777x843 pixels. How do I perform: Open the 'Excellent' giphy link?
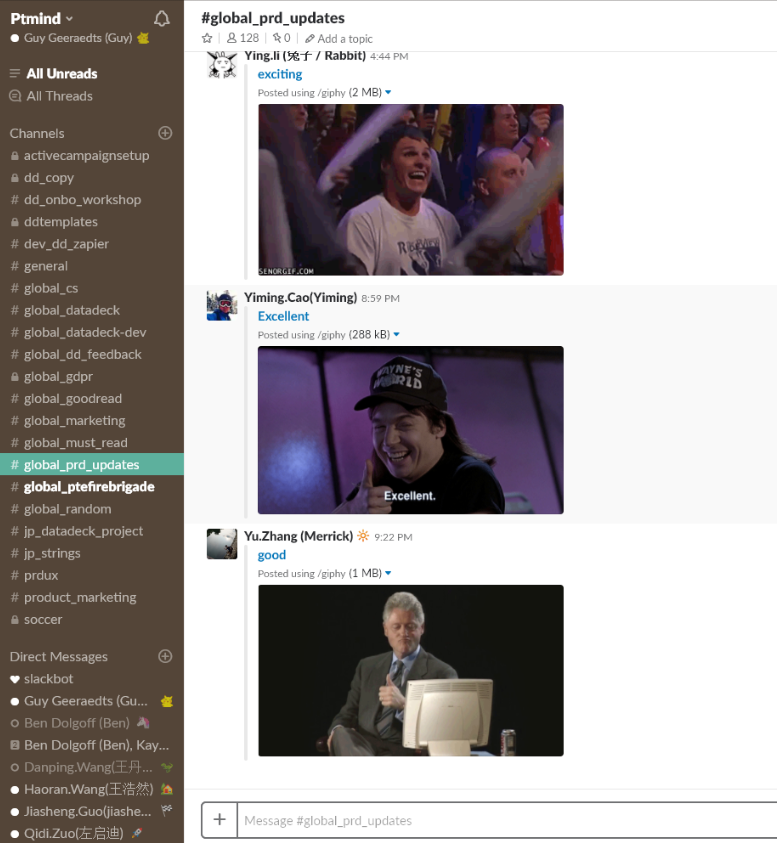pos(283,316)
